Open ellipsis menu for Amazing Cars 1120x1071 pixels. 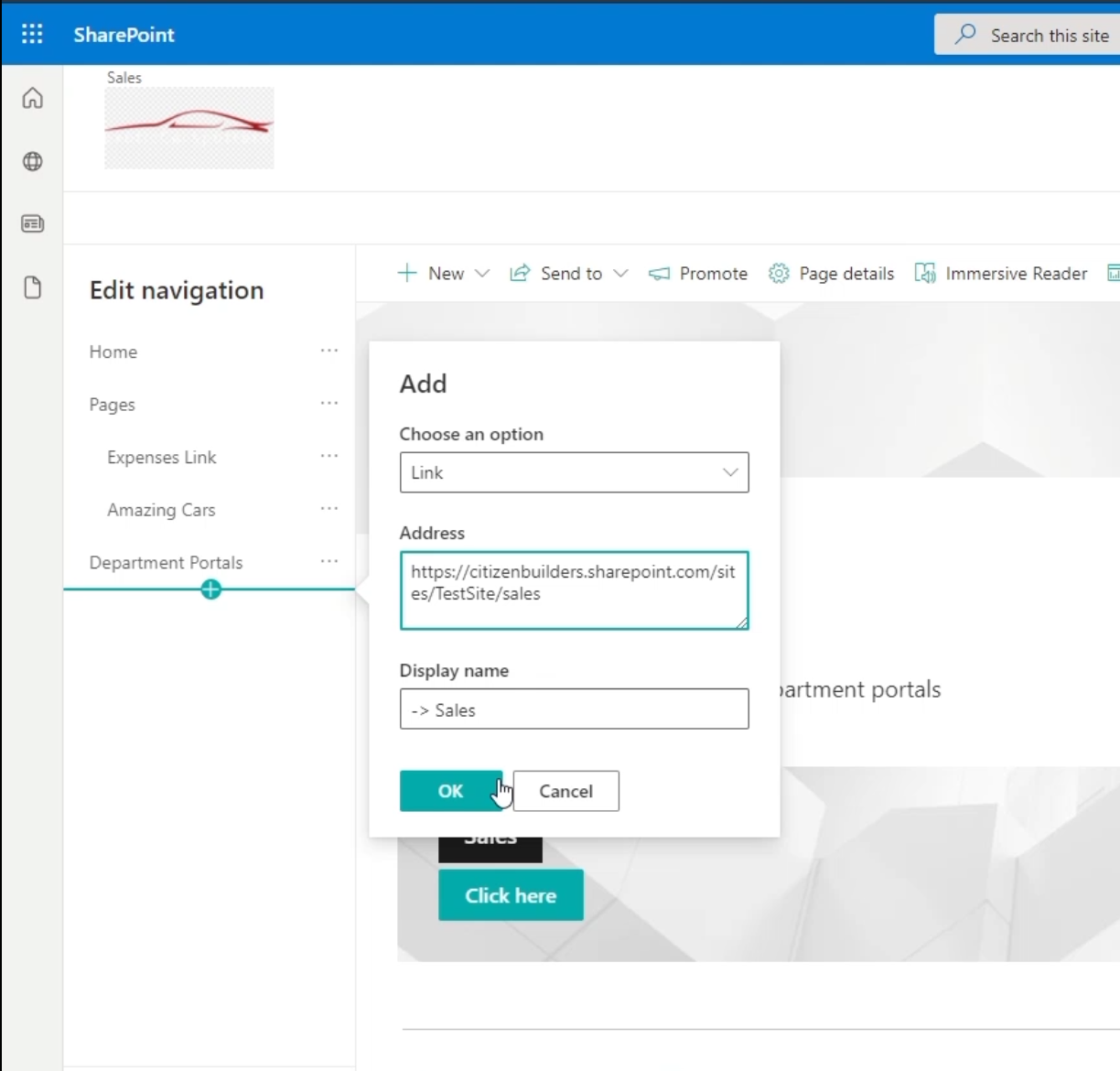point(329,508)
